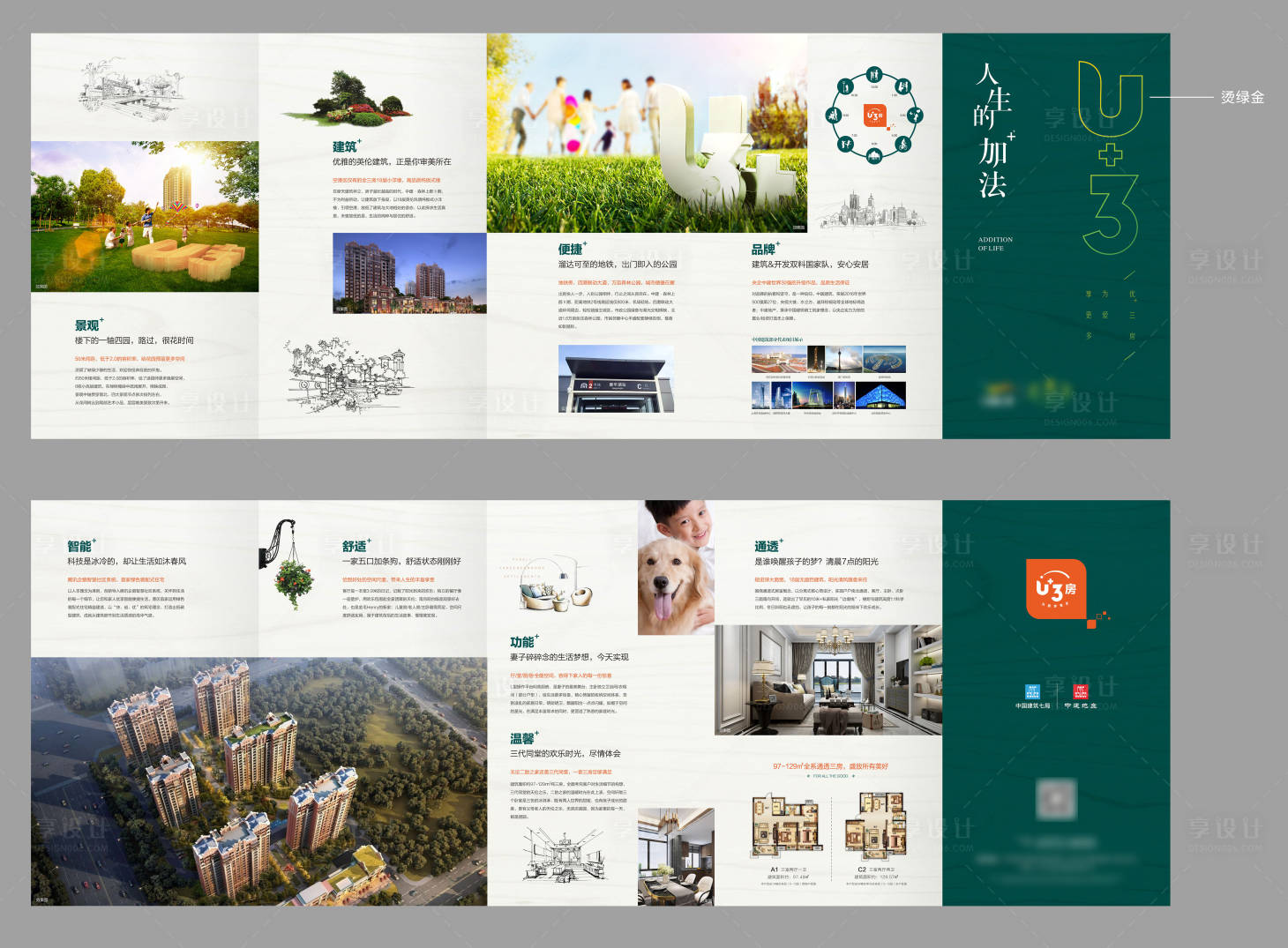Click the red 宁波地产 logo
1288x948 pixels.
pyautogui.click(x=1080, y=692)
